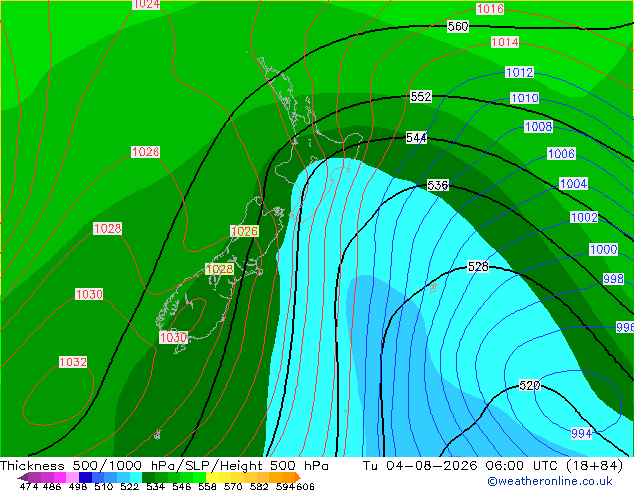Click the 1026 label with white background

[146, 152]
